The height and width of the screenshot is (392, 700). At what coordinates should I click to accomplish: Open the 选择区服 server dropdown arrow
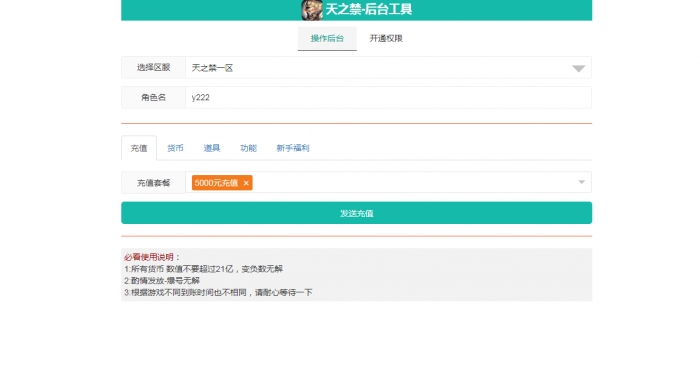pyautogui.click(x=579, y=68)
